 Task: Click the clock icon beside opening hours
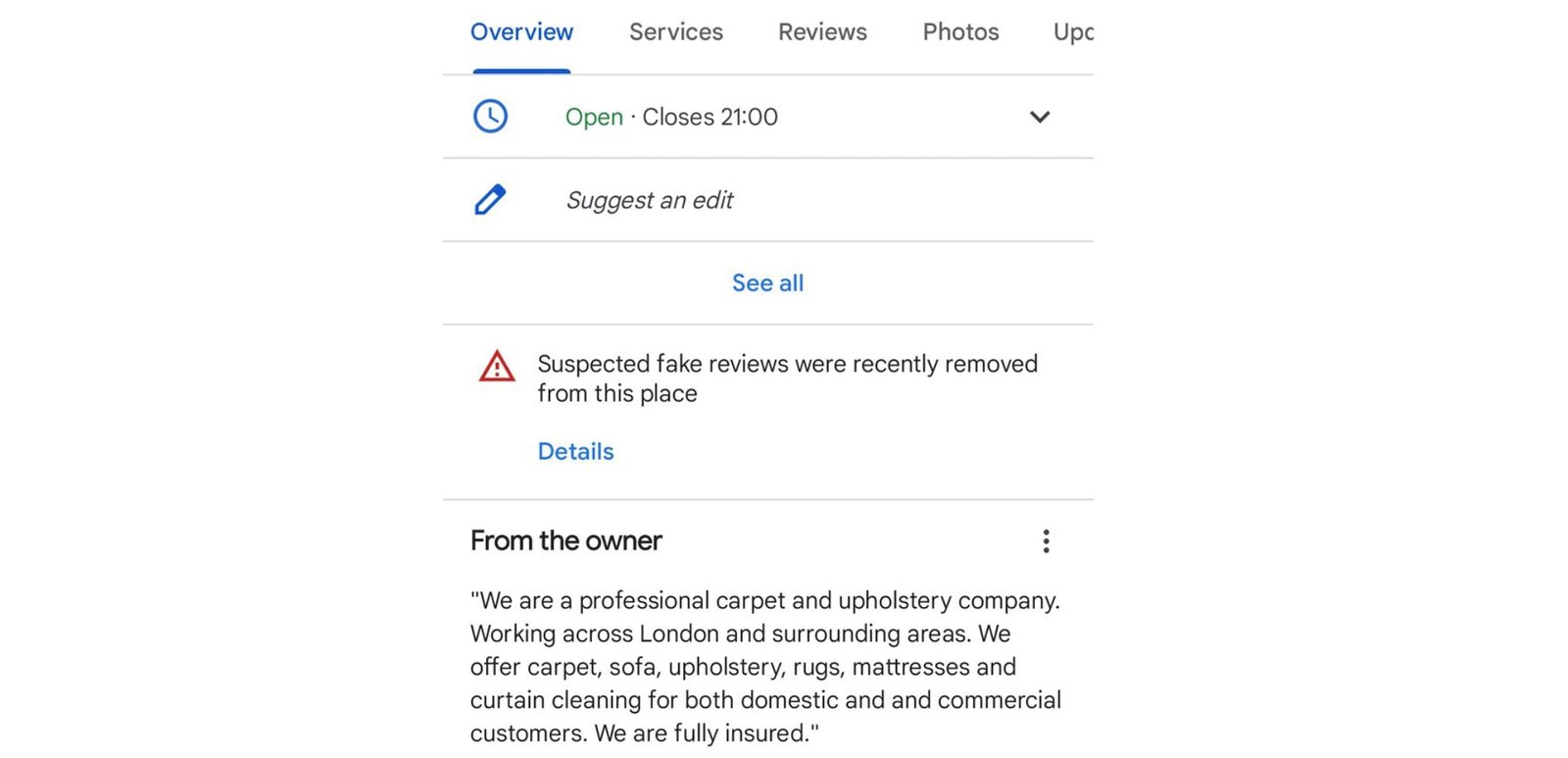[490, 117]
